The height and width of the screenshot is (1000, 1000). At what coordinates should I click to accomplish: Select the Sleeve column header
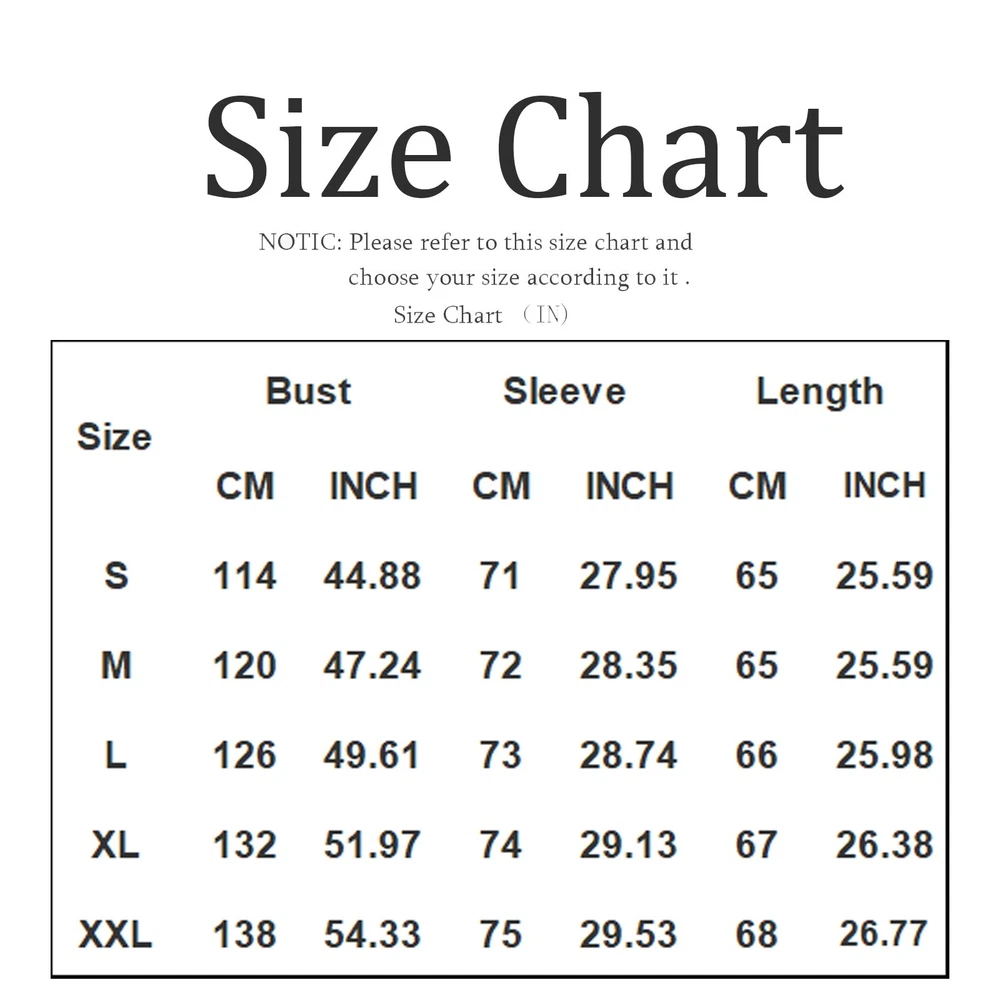564,391
